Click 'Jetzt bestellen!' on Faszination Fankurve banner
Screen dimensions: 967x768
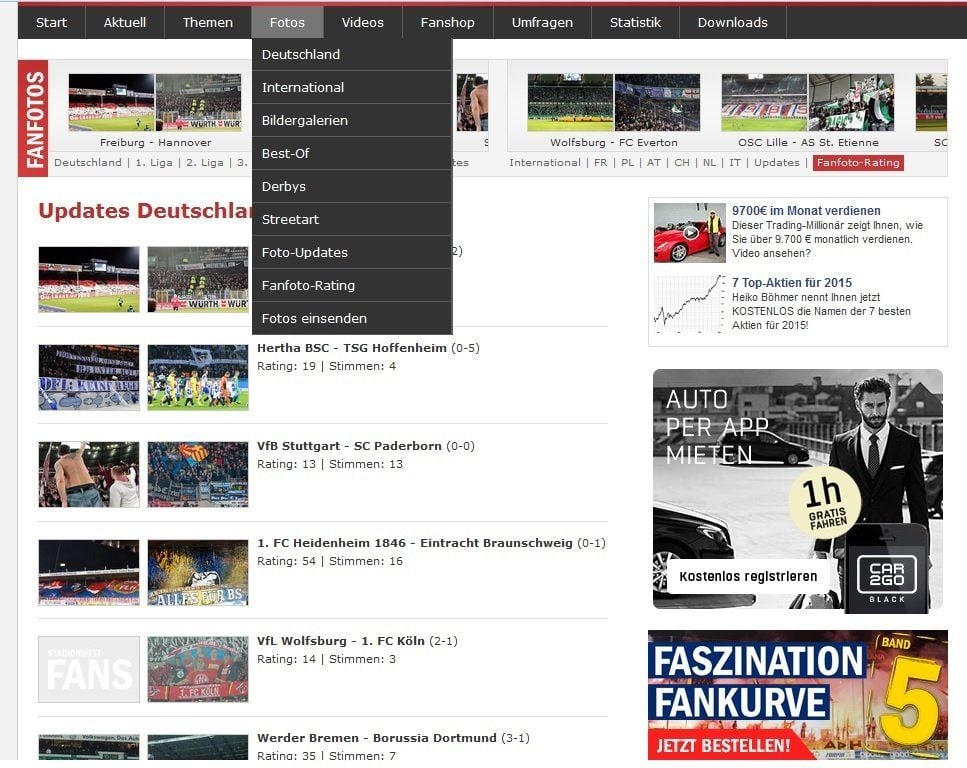click(723, 745)
